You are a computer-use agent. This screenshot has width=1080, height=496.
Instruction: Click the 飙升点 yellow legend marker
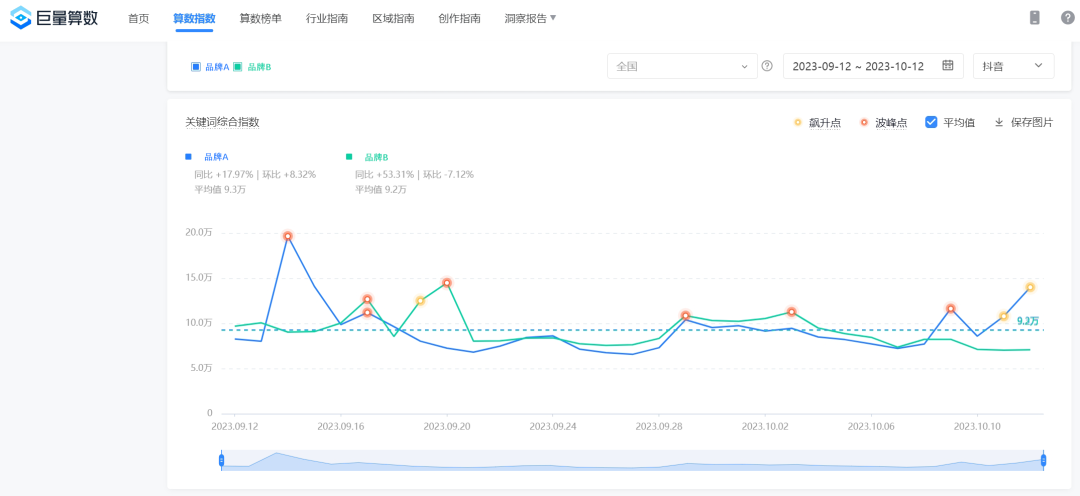tap(798, 123)
